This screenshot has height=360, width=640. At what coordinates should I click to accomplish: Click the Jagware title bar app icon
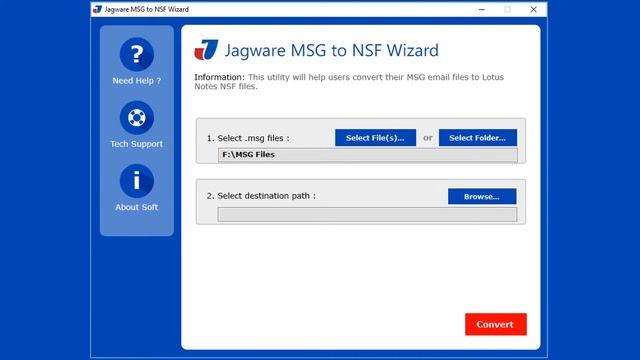point(97,9)
